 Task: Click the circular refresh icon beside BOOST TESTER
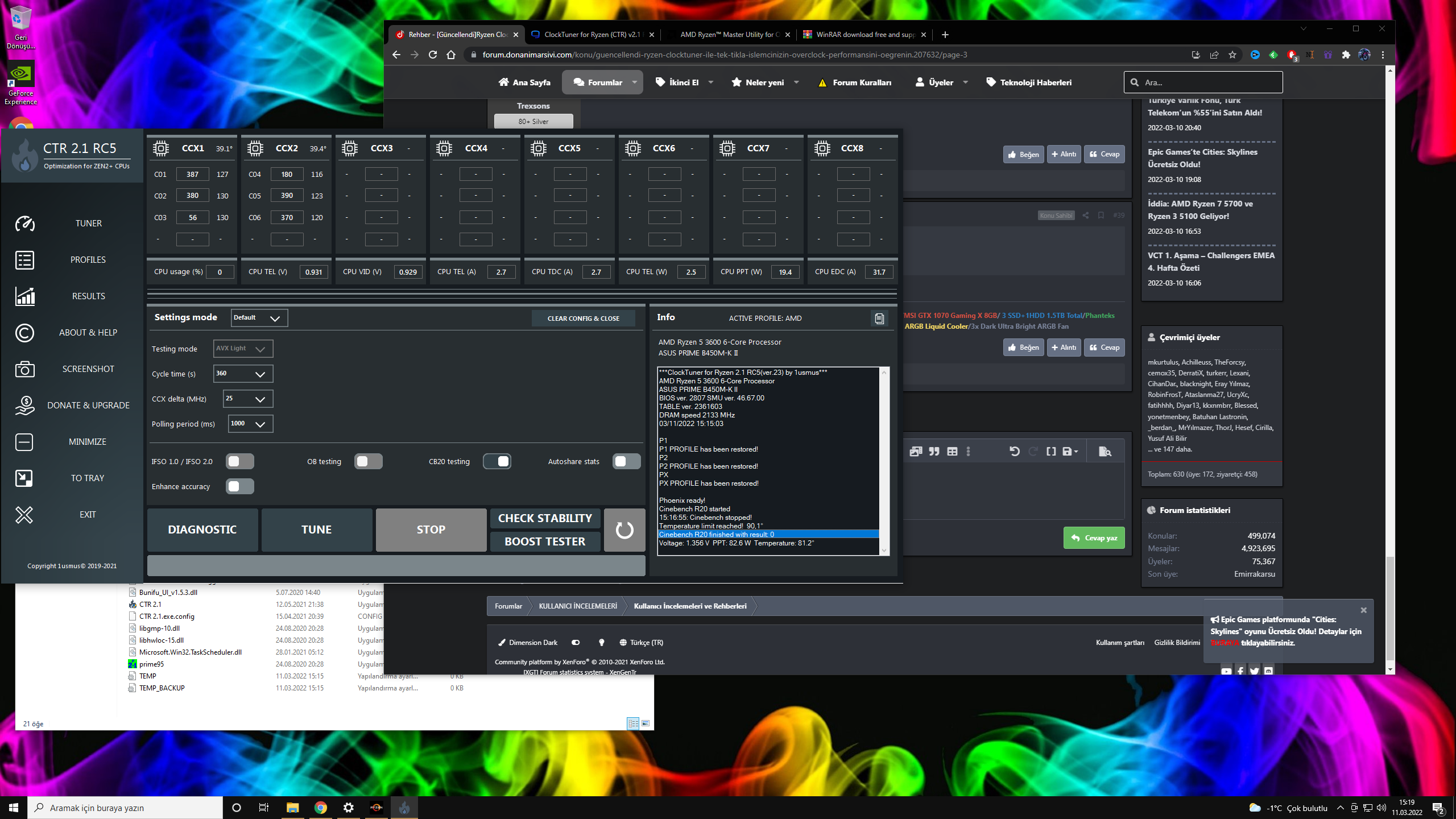(x=624, y=530)
